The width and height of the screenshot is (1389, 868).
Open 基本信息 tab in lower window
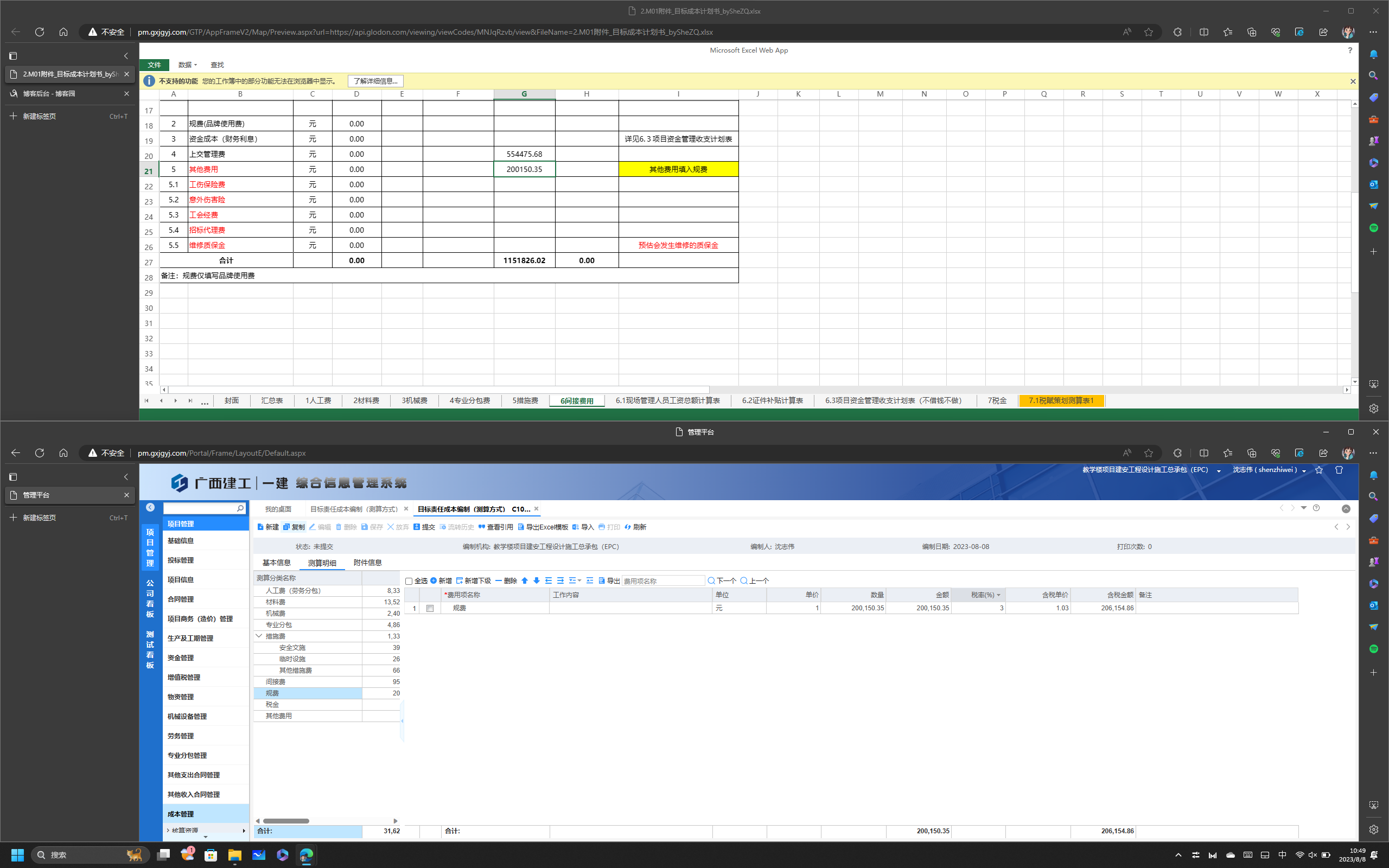click(x=277, y=563)
